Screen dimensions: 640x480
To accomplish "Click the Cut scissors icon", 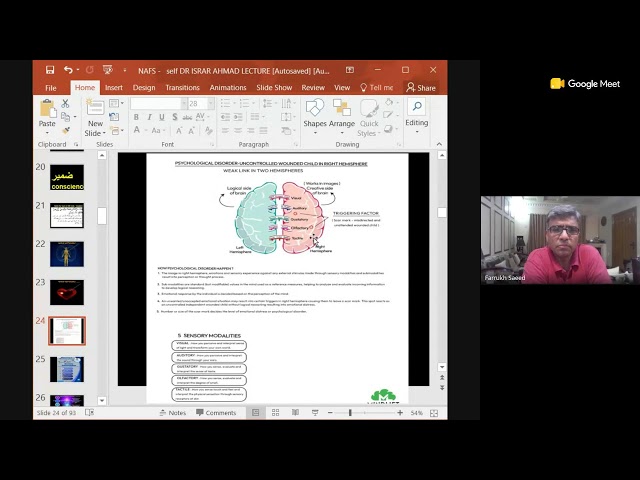I will pos(65,104).
